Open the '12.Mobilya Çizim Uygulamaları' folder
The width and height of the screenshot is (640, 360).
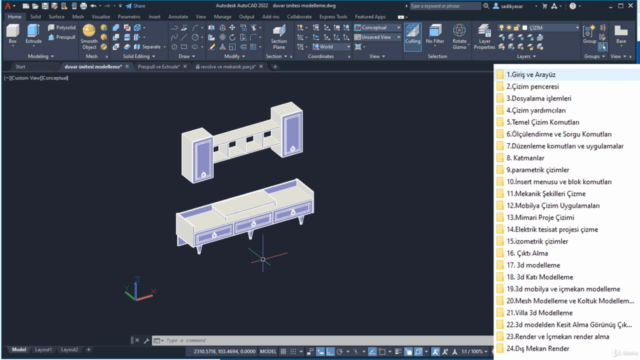click(553, 206)
